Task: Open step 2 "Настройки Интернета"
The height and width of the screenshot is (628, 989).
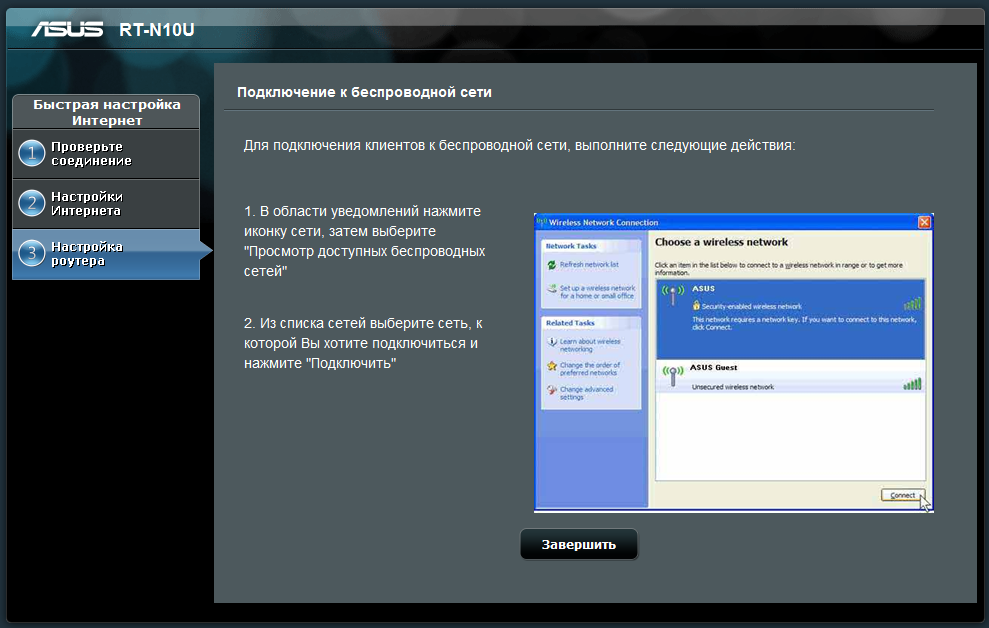Action: (106, 204)
